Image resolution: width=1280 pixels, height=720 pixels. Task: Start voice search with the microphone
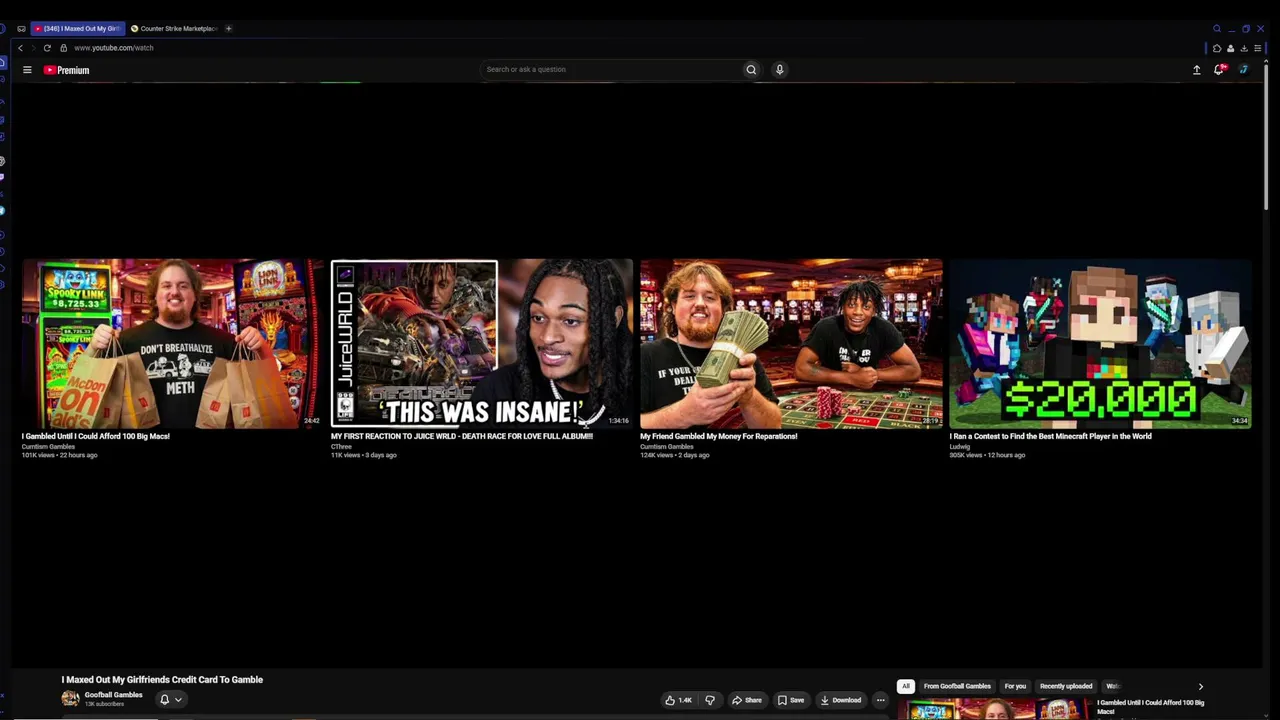pyautogui.click(x=780, y=70)
